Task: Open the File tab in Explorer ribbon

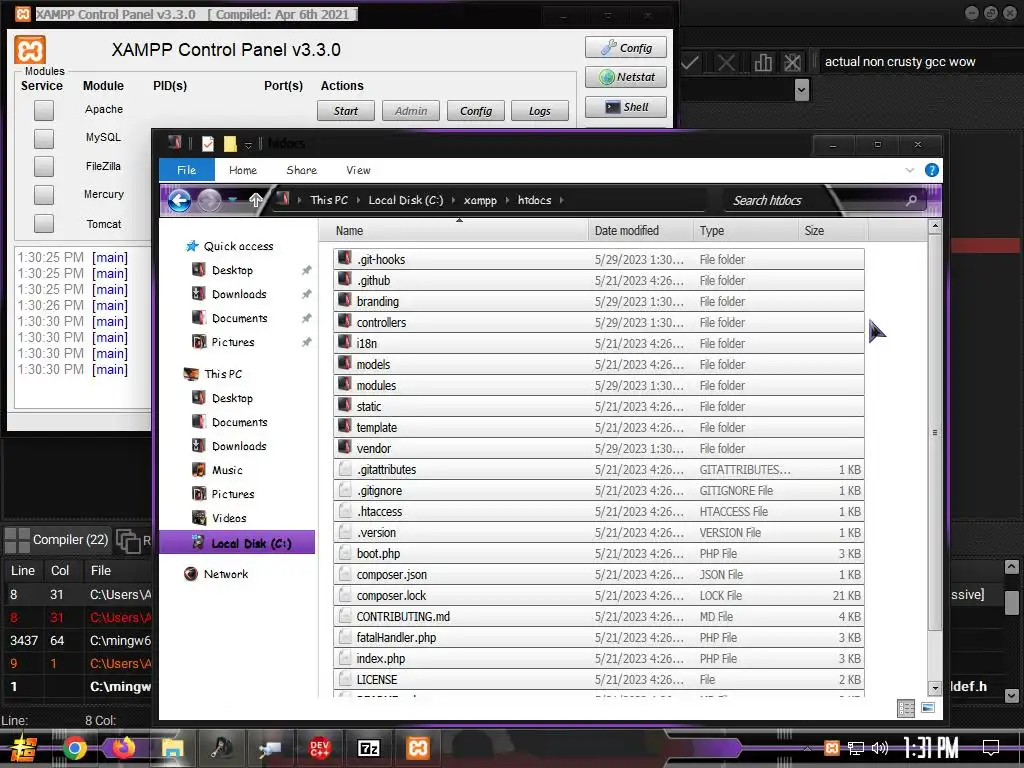Action: coord(186,170)
